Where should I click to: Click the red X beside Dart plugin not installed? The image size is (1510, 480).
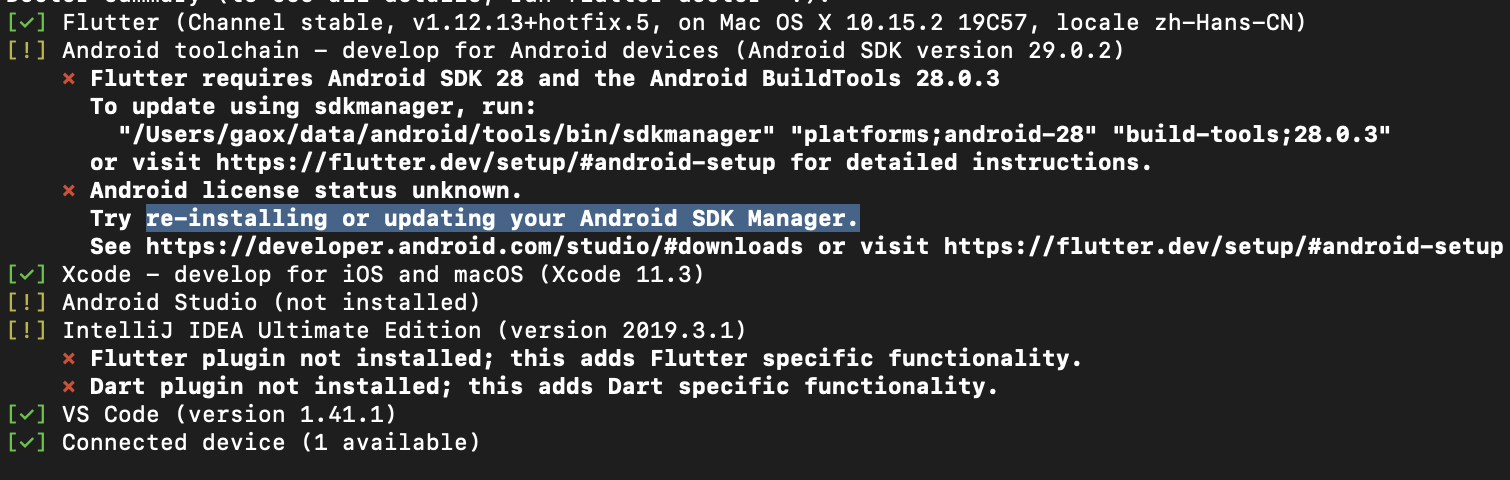(68, 386)
